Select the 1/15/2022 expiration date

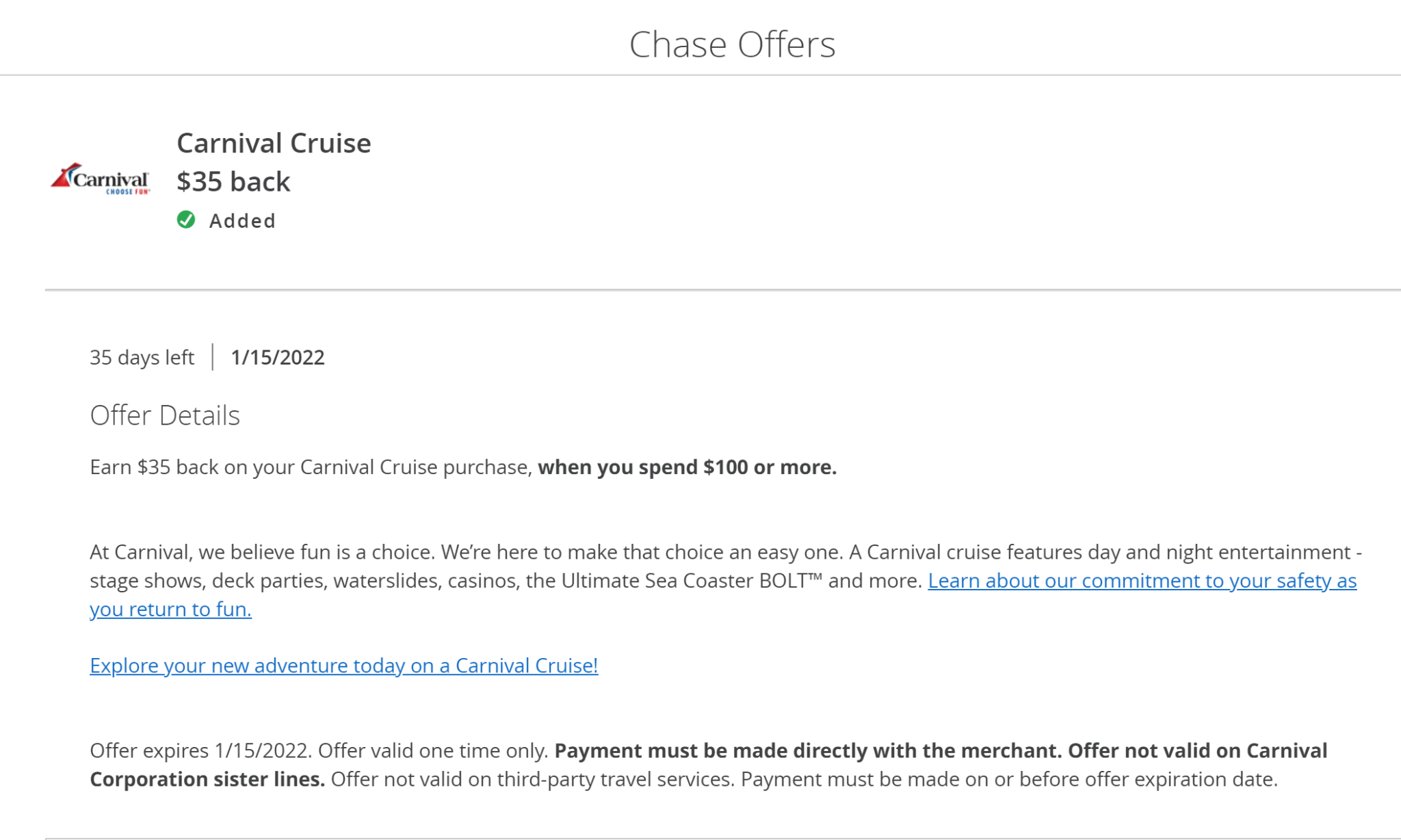click(x=277, y=356)
